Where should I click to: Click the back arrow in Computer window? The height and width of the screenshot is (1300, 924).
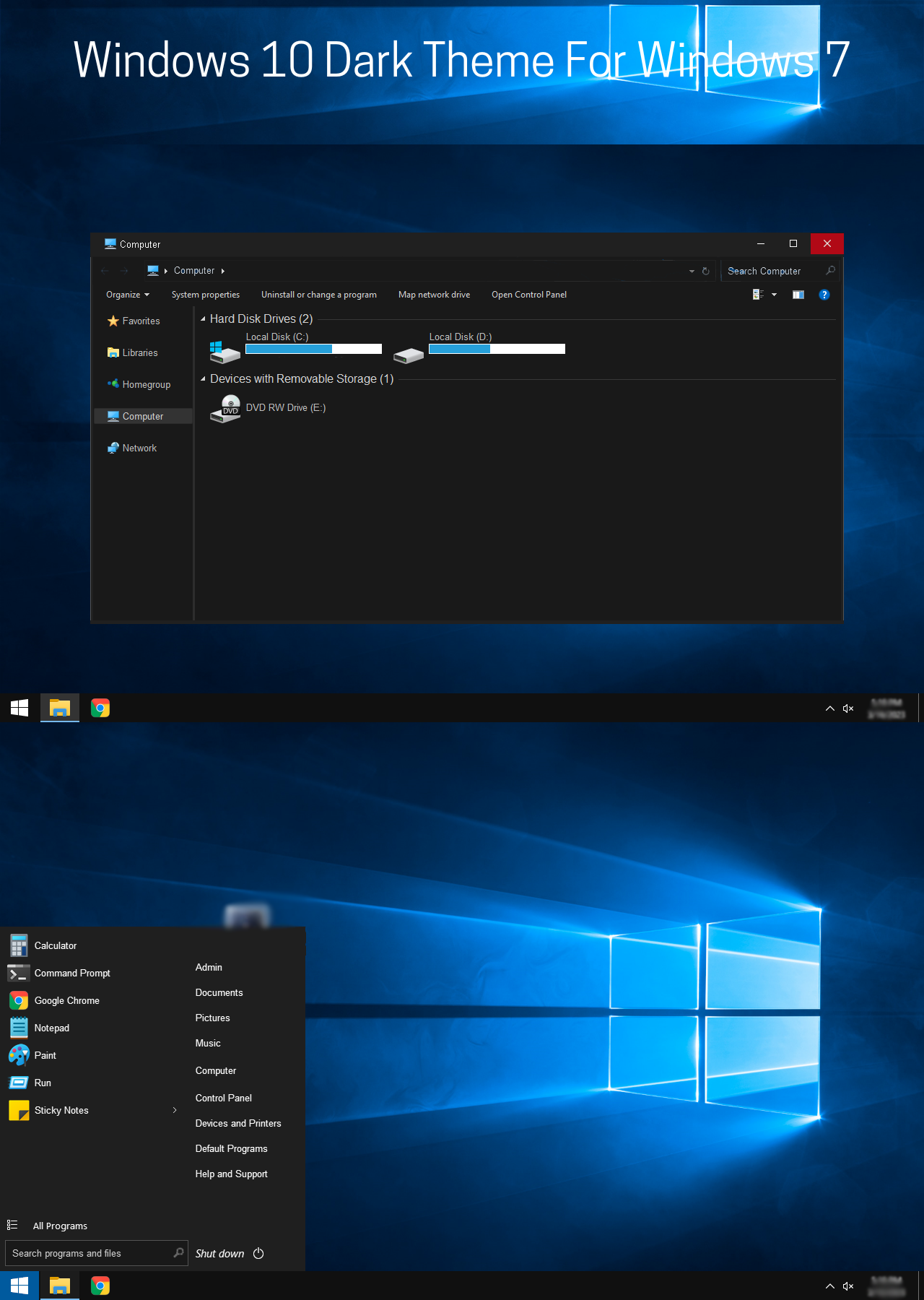click(x=105, y=271)
